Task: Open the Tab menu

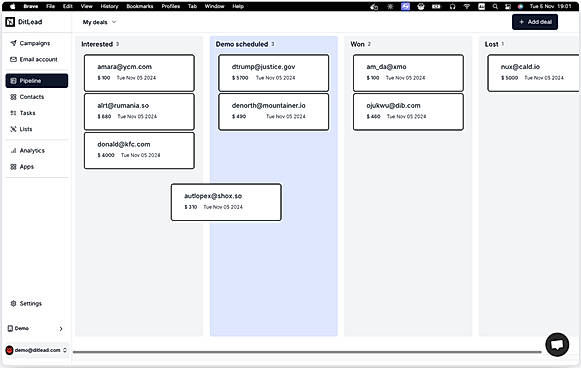Action: [192, 6]
